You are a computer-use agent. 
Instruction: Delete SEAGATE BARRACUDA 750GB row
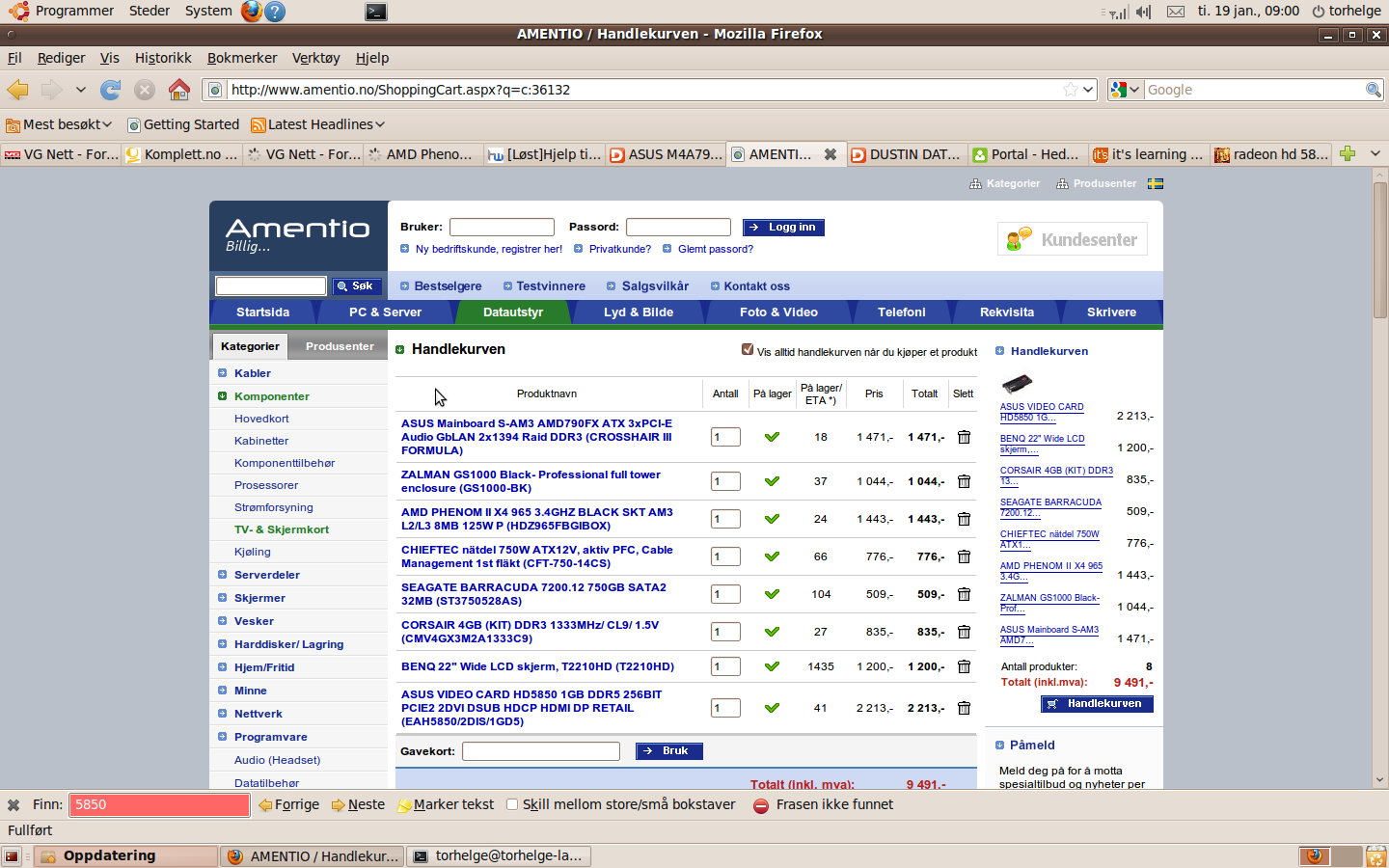click(964, 594)
